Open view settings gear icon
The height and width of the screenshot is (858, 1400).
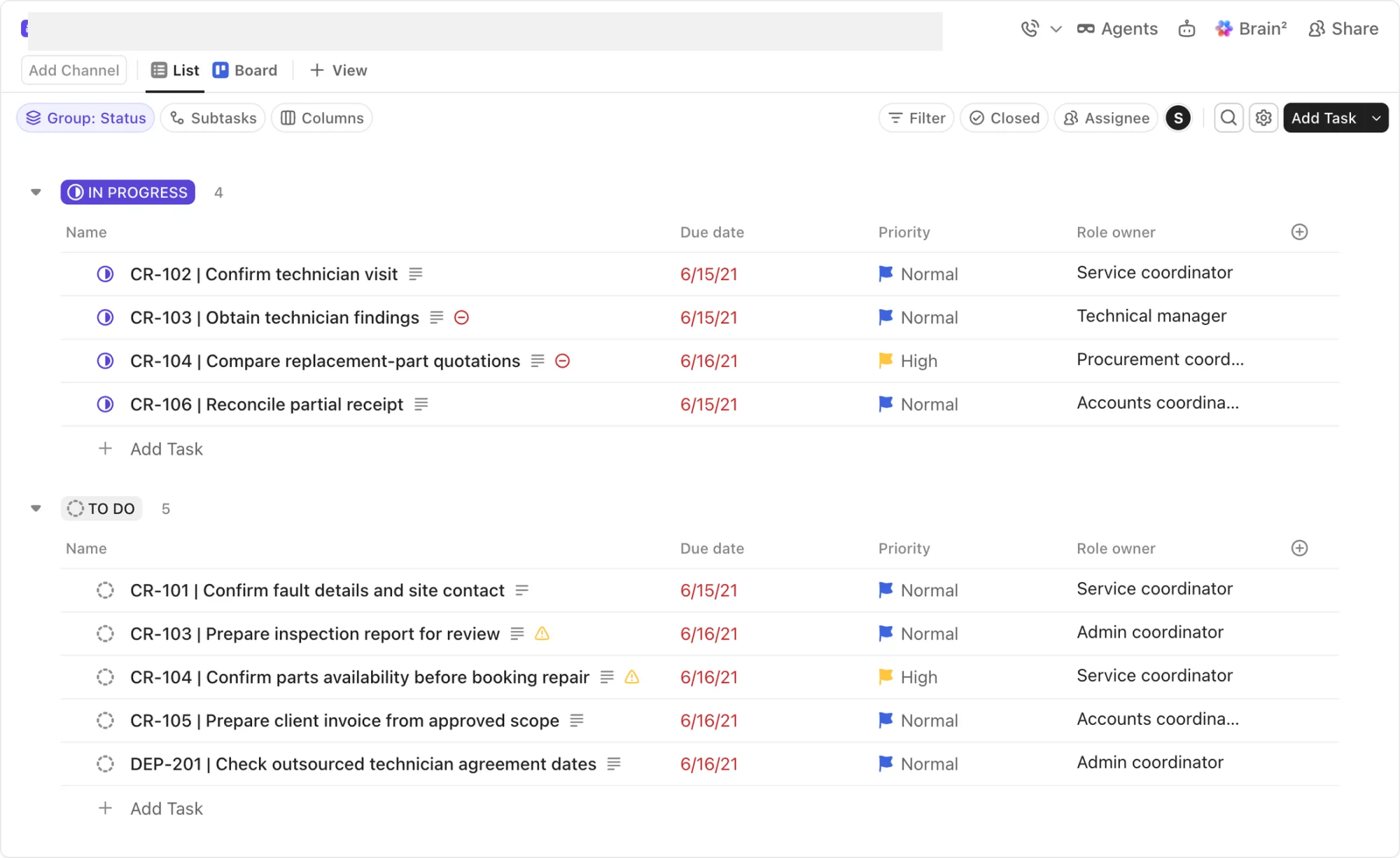pos(1263,118)
